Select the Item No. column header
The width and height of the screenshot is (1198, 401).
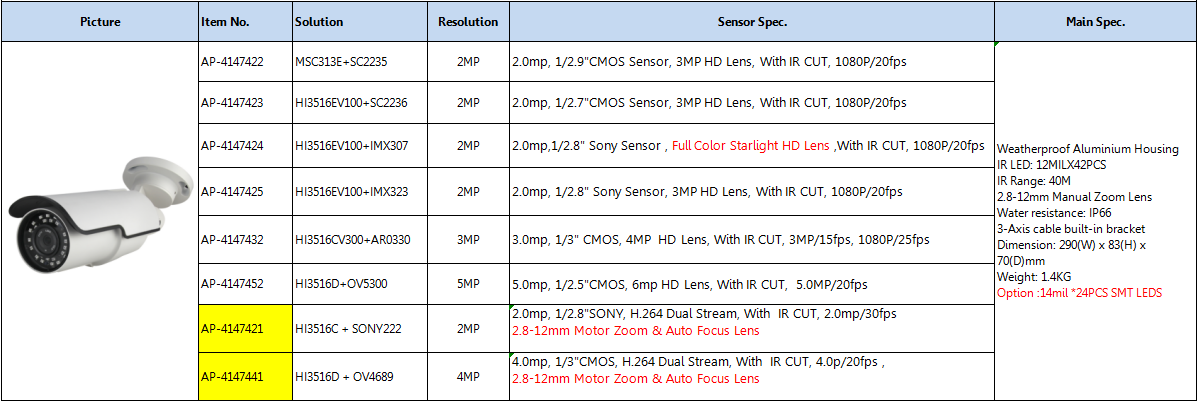[x=246, y=22]
